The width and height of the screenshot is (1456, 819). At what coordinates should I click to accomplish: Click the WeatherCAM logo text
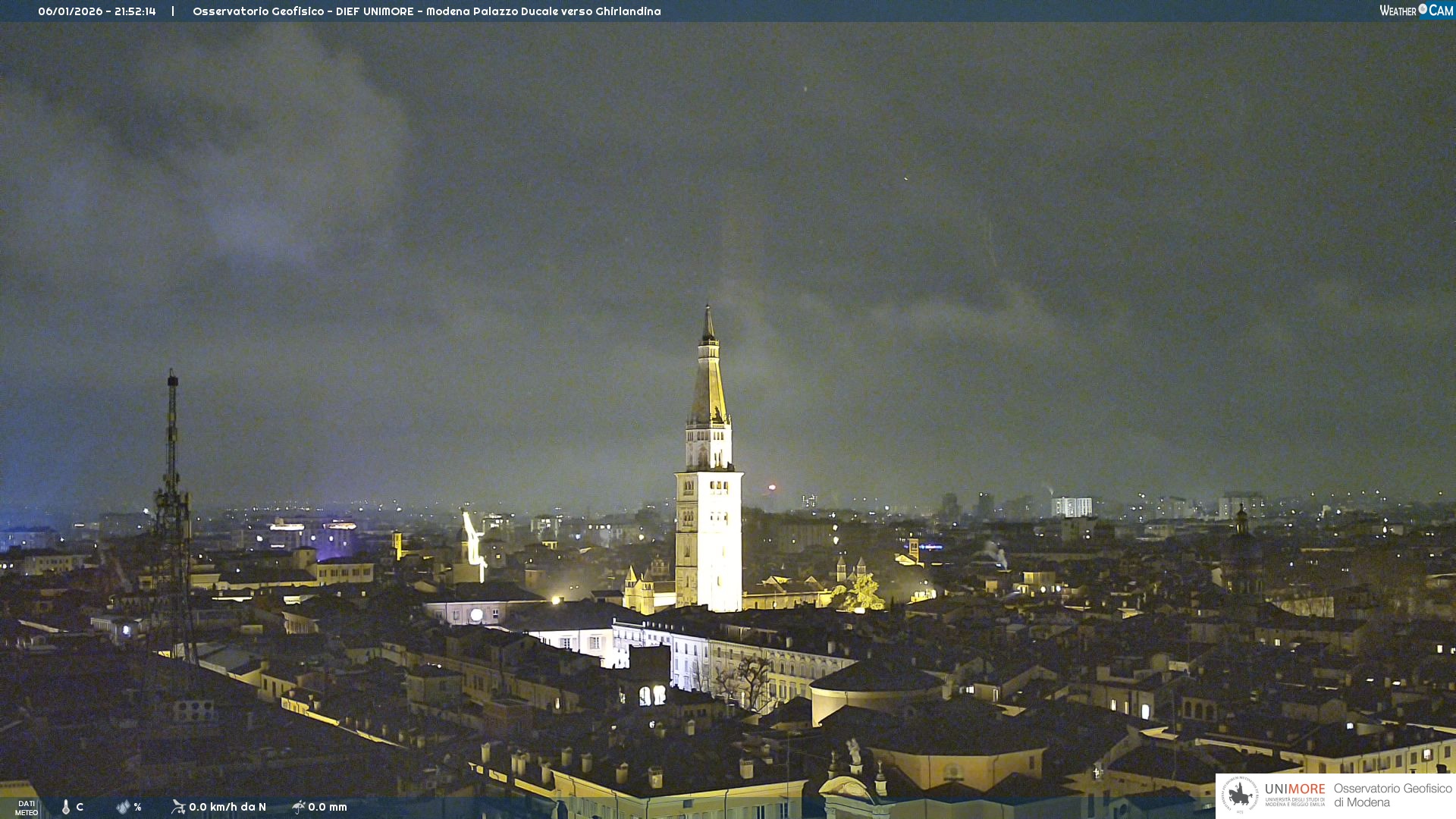1415,11
